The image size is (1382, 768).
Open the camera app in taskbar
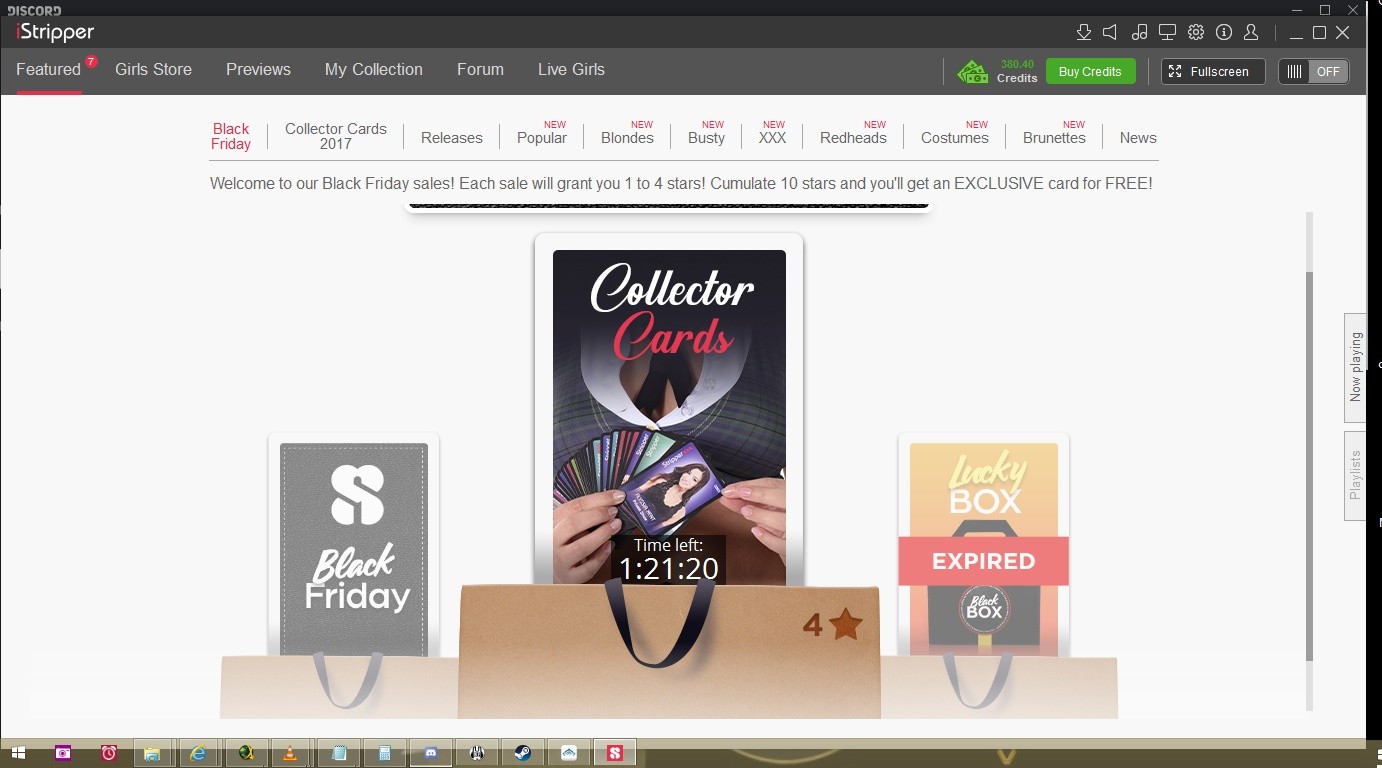[63, 753]
